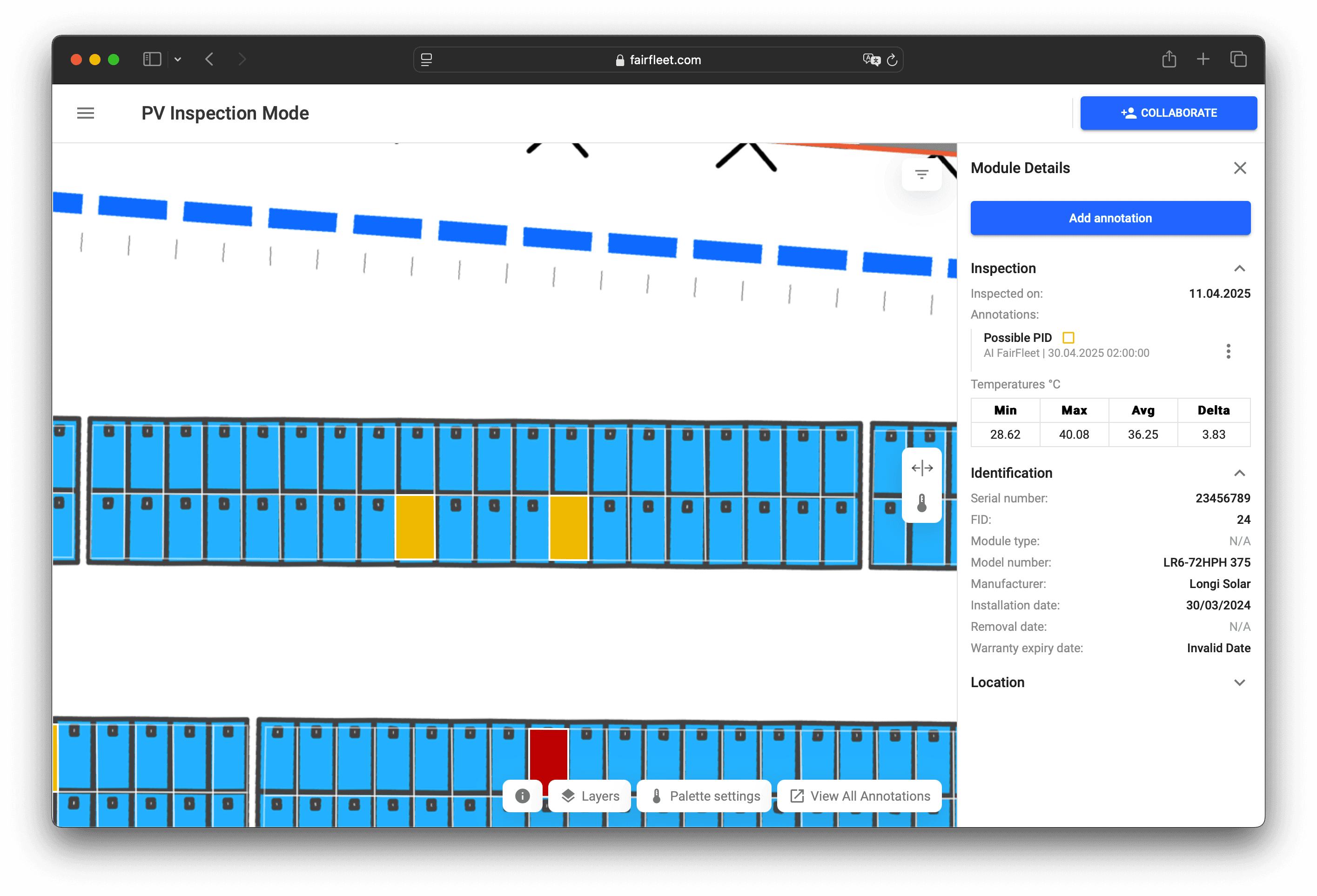Expand the Location section

point(1239,682)
